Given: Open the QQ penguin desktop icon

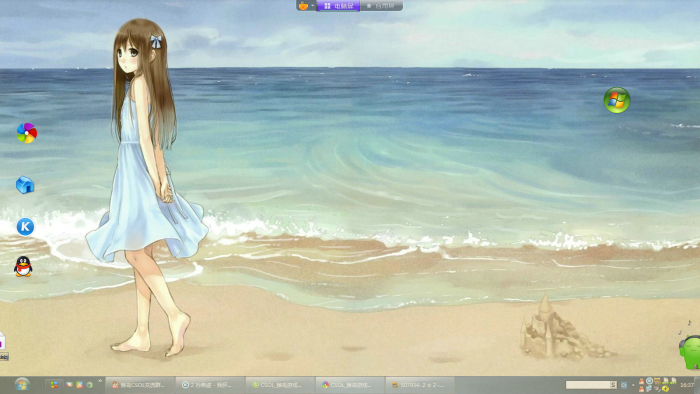Looking at the screenshot, I should [x=23, y=266].
